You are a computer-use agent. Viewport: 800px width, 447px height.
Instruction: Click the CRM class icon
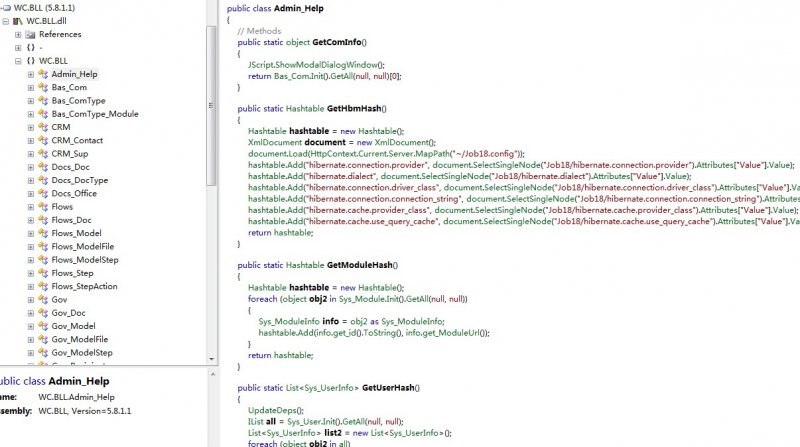(x=43, y=127)
